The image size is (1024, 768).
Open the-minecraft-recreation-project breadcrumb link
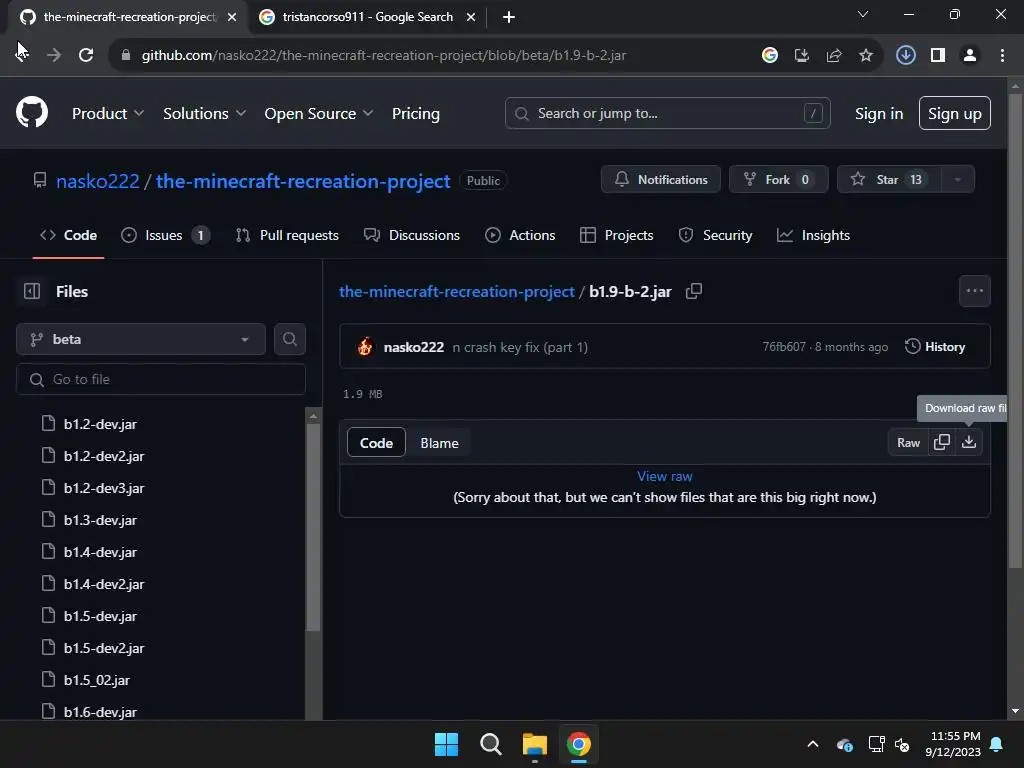pyautogui.click(x=456, y=291)
